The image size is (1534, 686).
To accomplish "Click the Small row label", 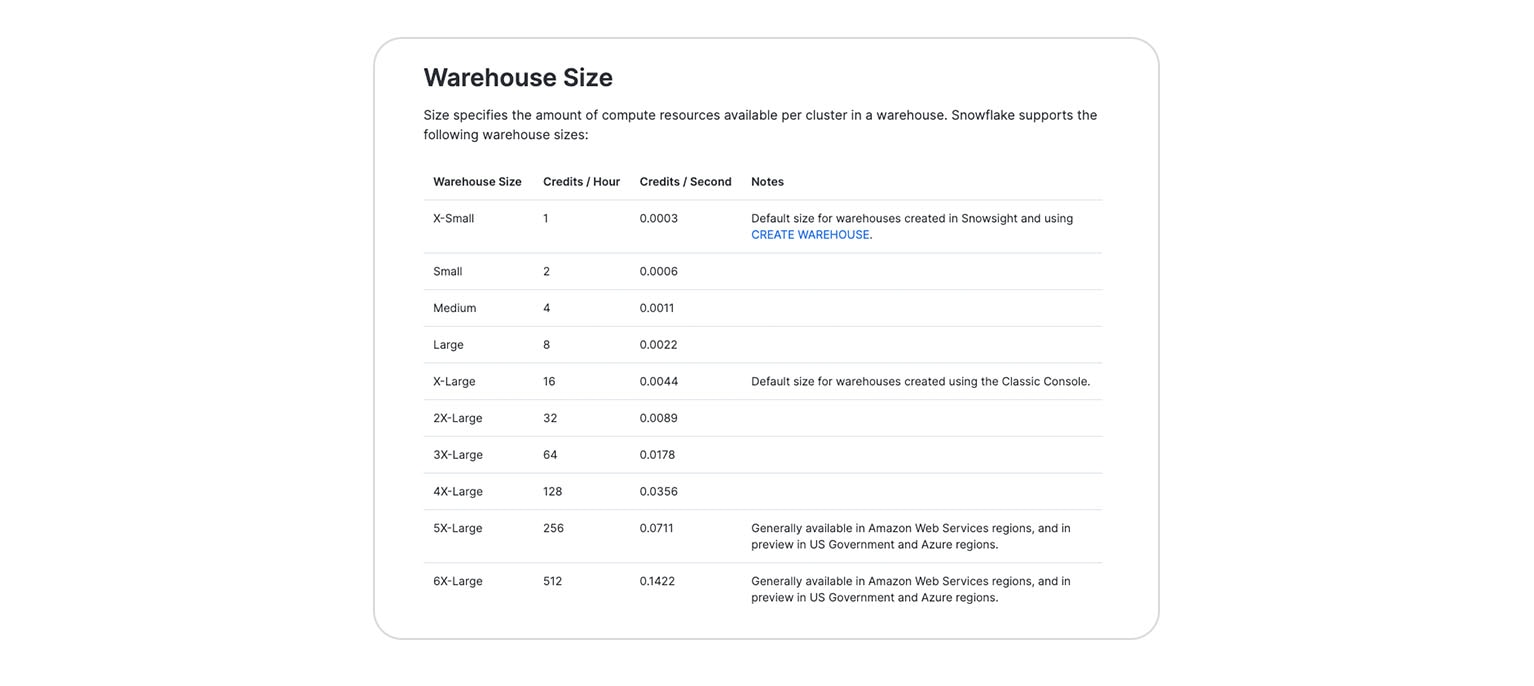I will (447, 271).
